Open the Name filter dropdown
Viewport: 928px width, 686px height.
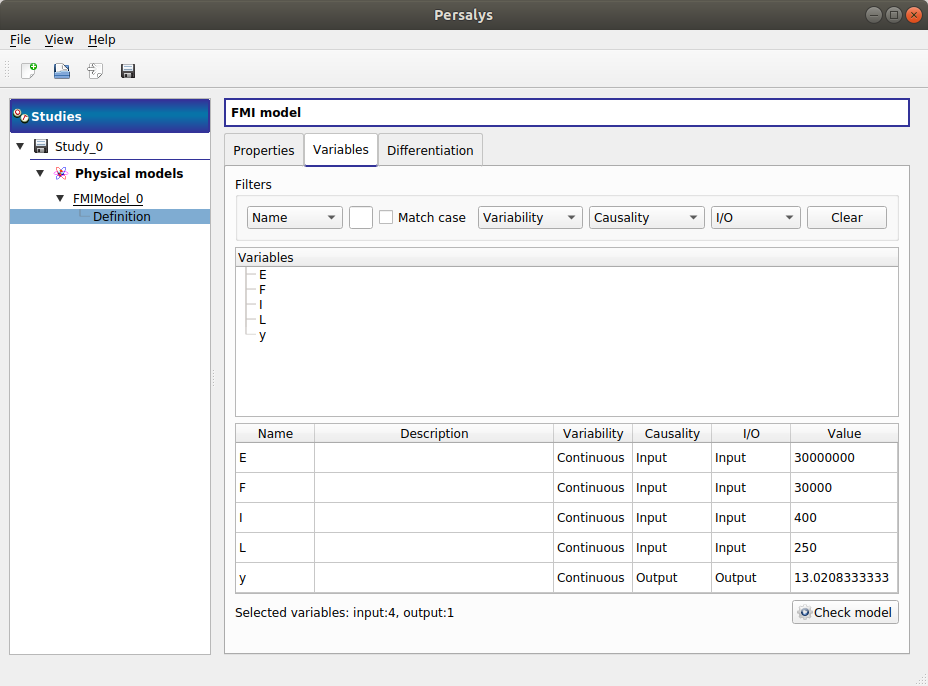295,217
